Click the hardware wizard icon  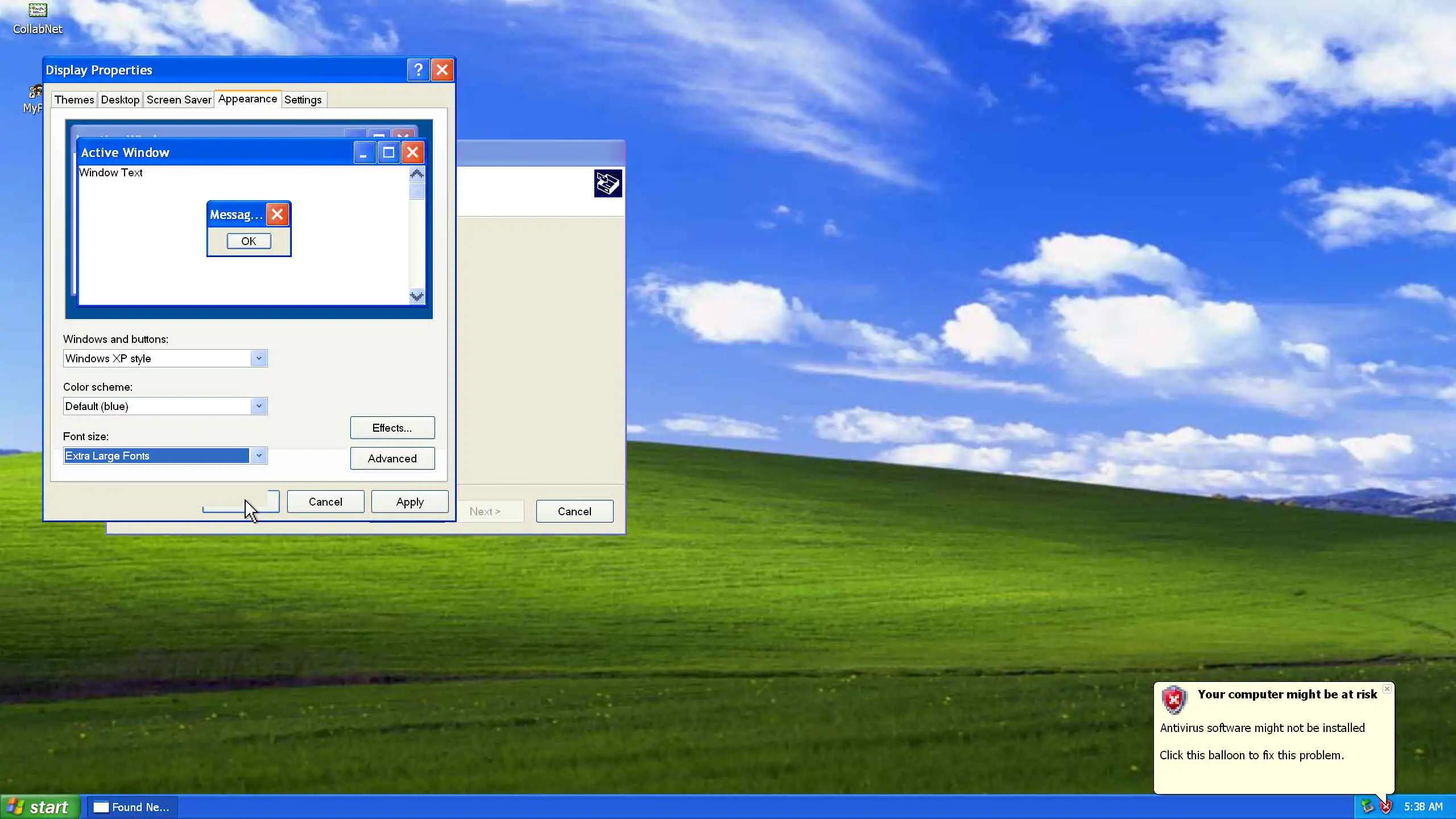607,184
